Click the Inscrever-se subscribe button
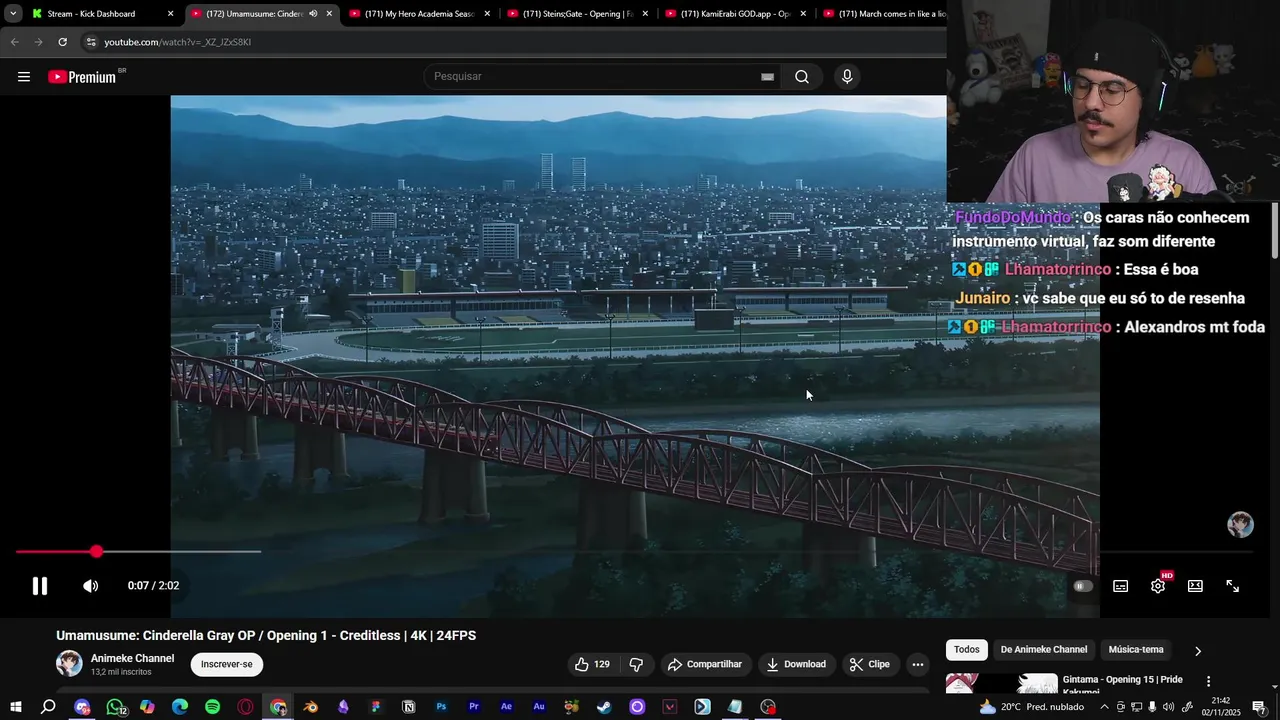This screenshot has height=720, width=1280. pos(227,664)
